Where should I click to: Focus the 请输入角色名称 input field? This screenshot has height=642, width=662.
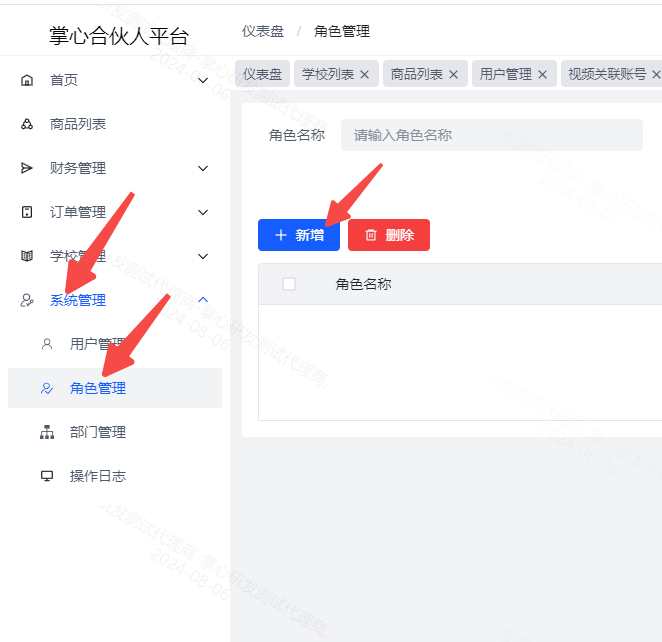(491, 135)
